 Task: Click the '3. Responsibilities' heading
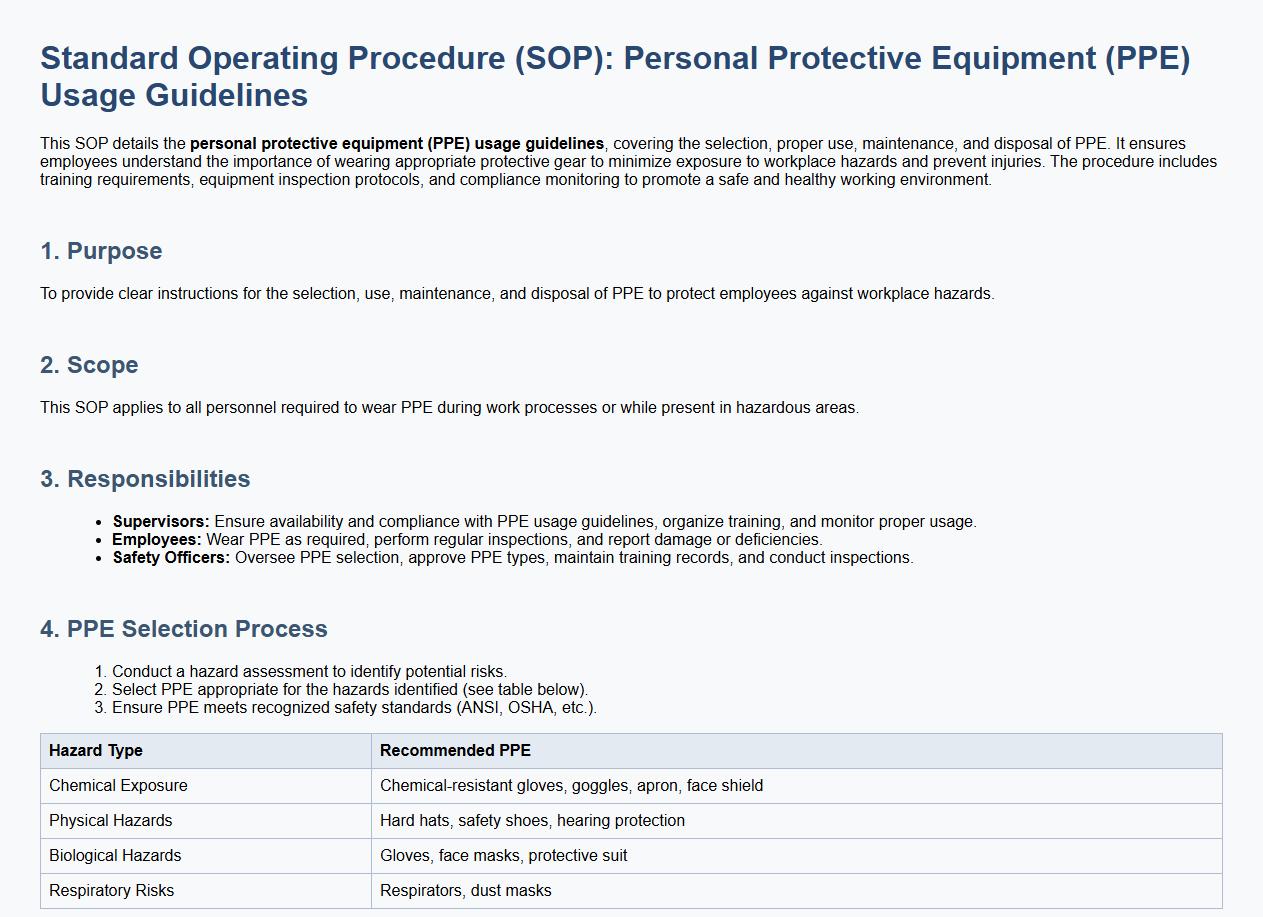[145, 479]
